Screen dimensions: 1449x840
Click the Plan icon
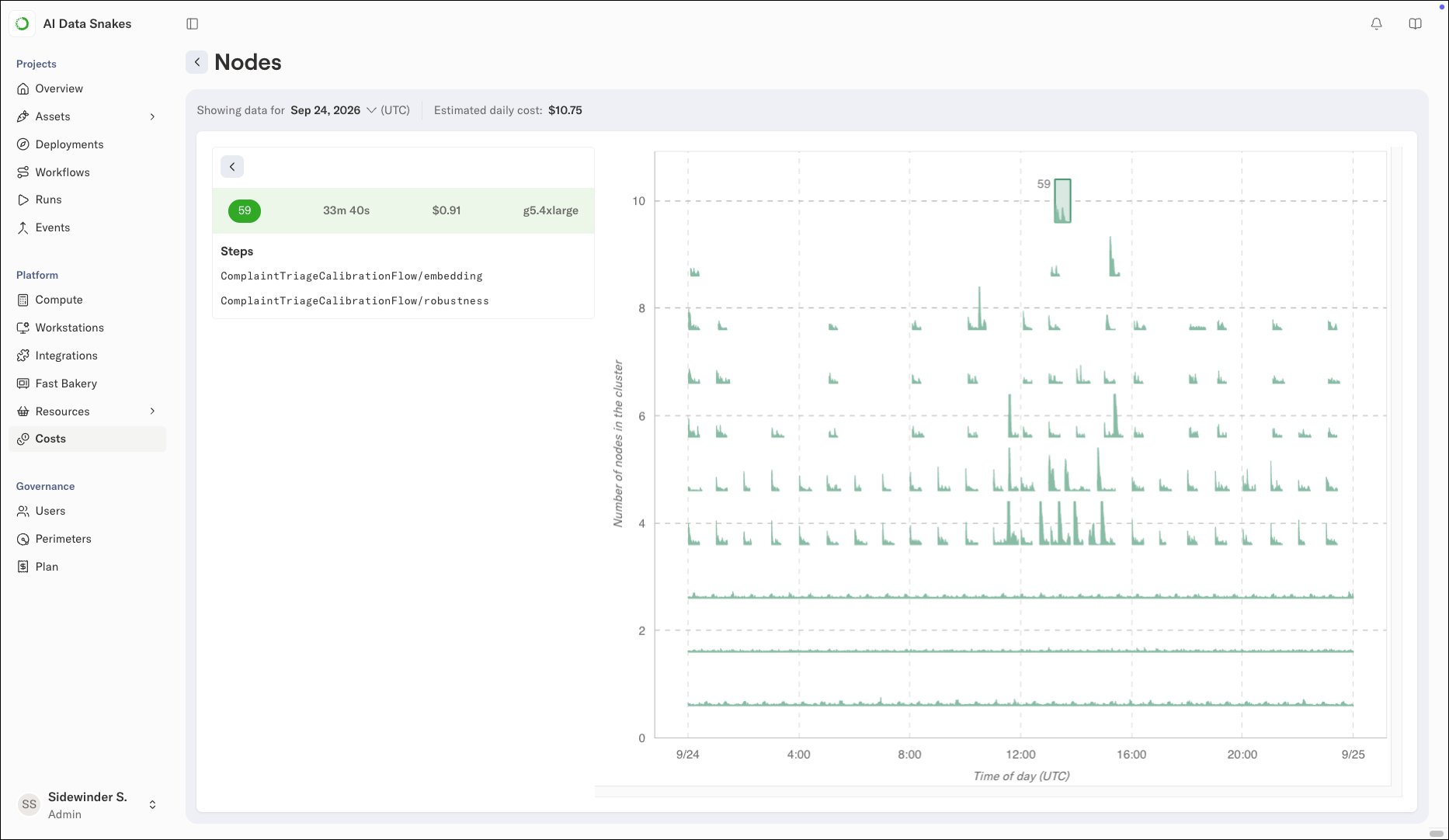pyautogui.click(x=23, y=567)
